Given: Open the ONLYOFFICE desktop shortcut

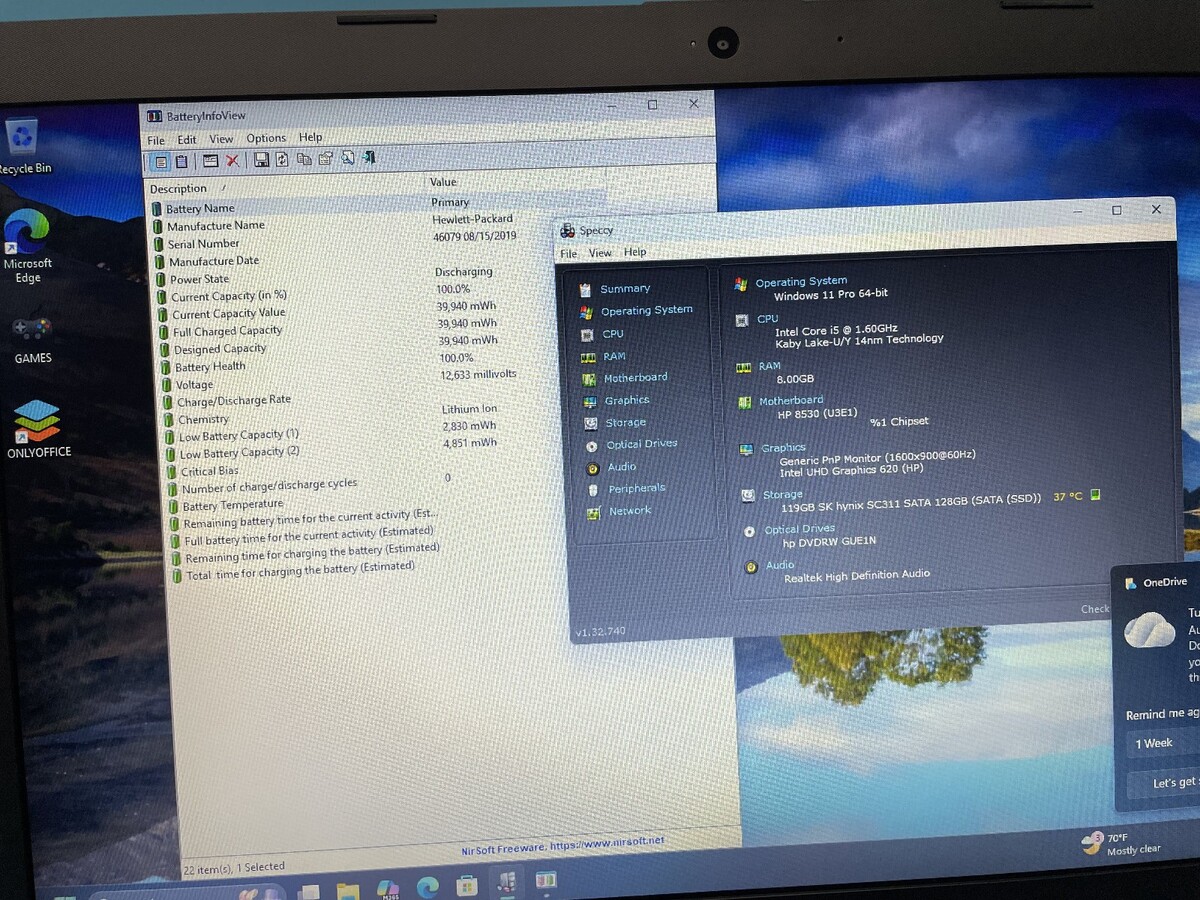Looking at the screenshot, I should click(38, 425).
